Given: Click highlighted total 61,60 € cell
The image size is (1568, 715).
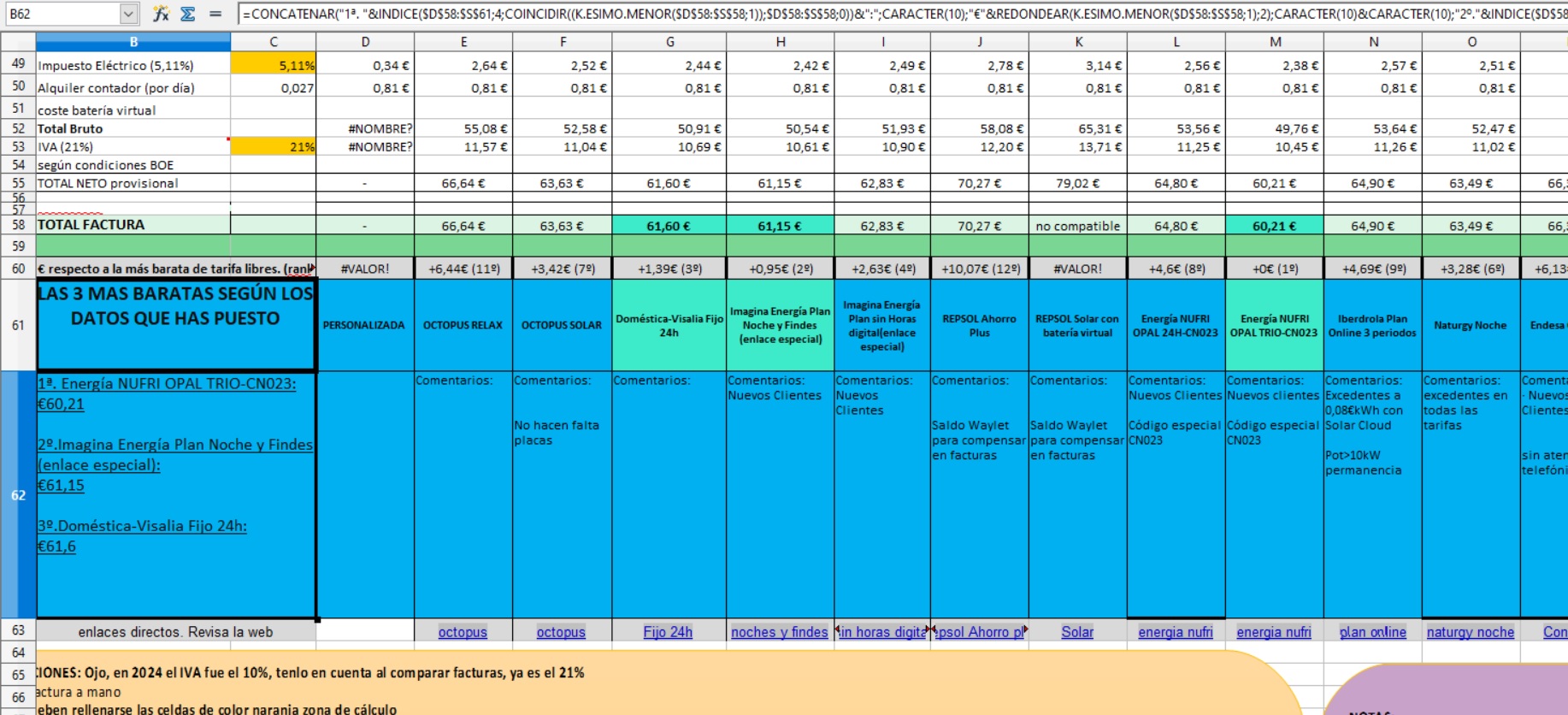Looking at the screenshot, I should [x=669, y=226].
